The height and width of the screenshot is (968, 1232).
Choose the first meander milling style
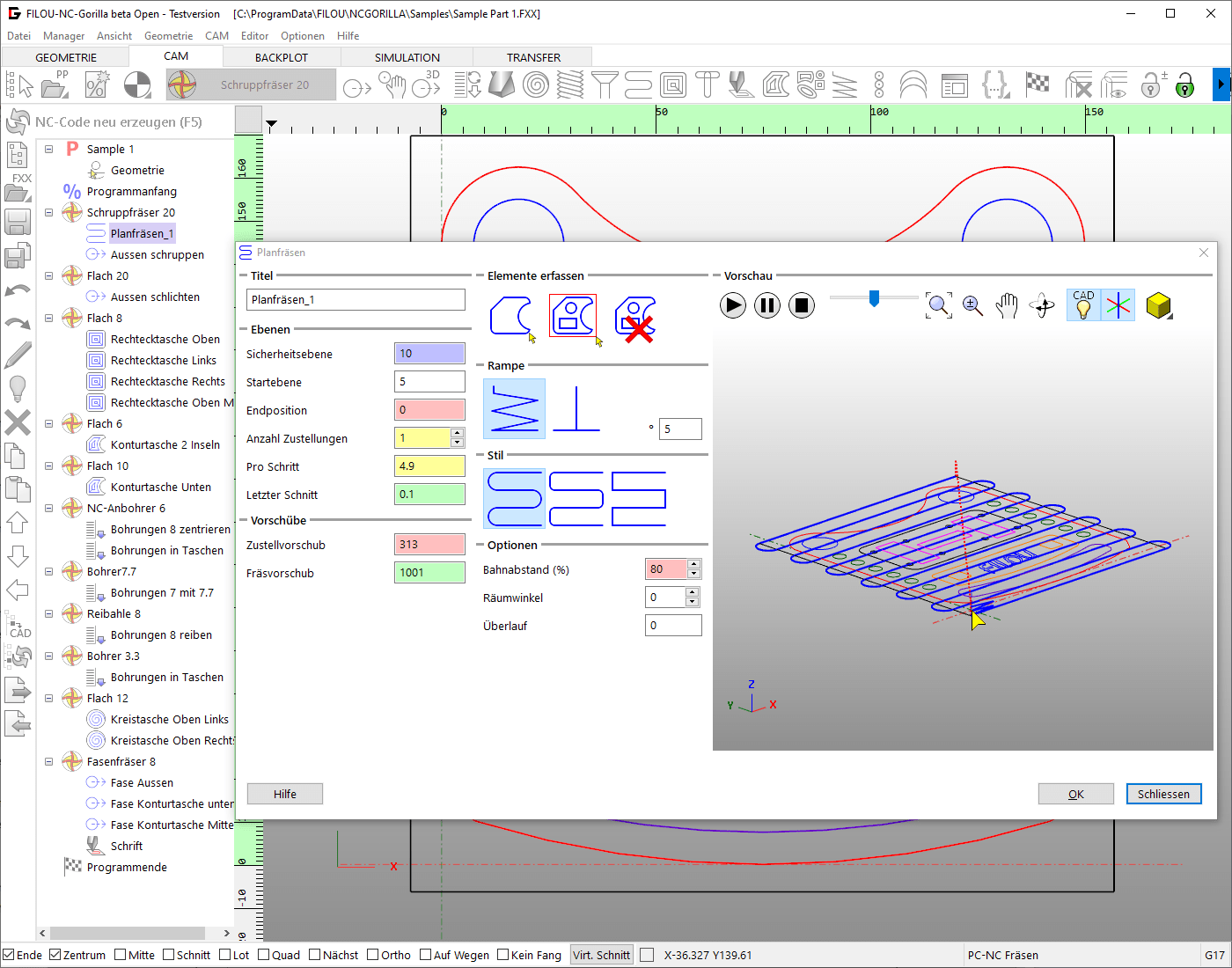click(514, 498)
